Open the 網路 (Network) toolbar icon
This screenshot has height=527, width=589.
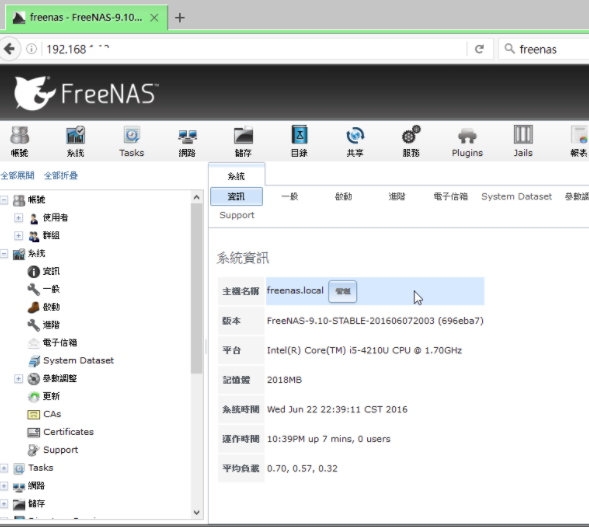pos(187,141)
